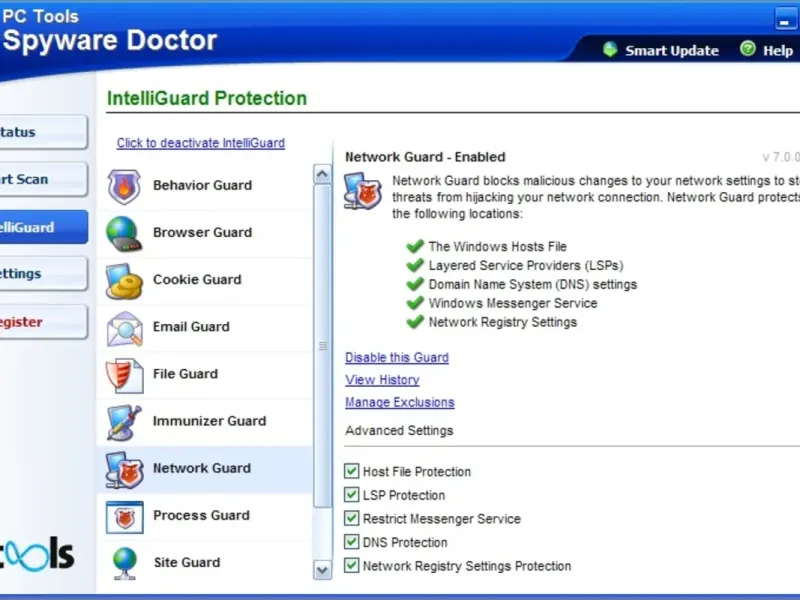The height and width of the screenshot is (600, 800).
Task: Click the Site Guard globe icon
Action: pos(125,564)
